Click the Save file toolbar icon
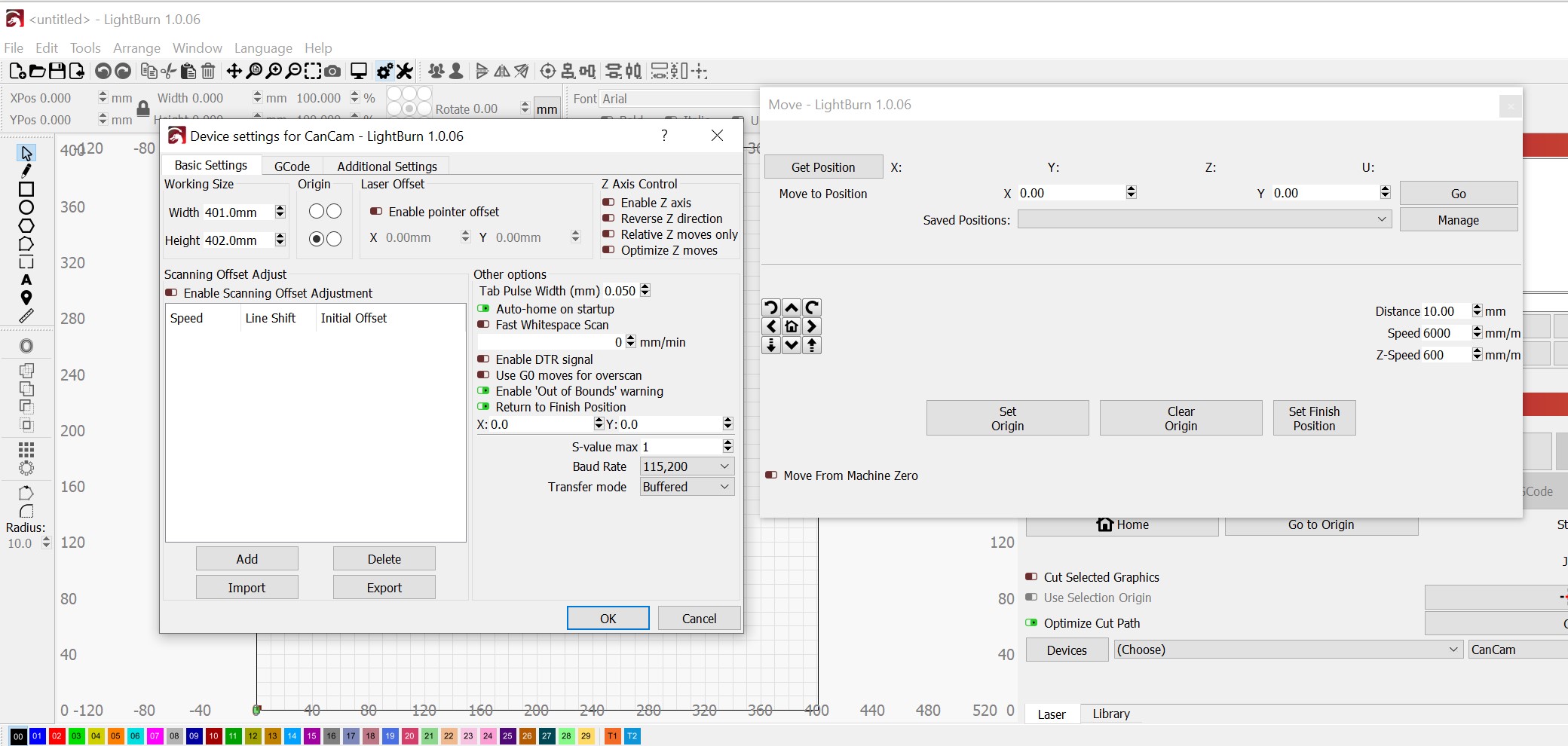Image resolution: width=1568 pixels, height=746 pixels. click(x=57, y=72)
